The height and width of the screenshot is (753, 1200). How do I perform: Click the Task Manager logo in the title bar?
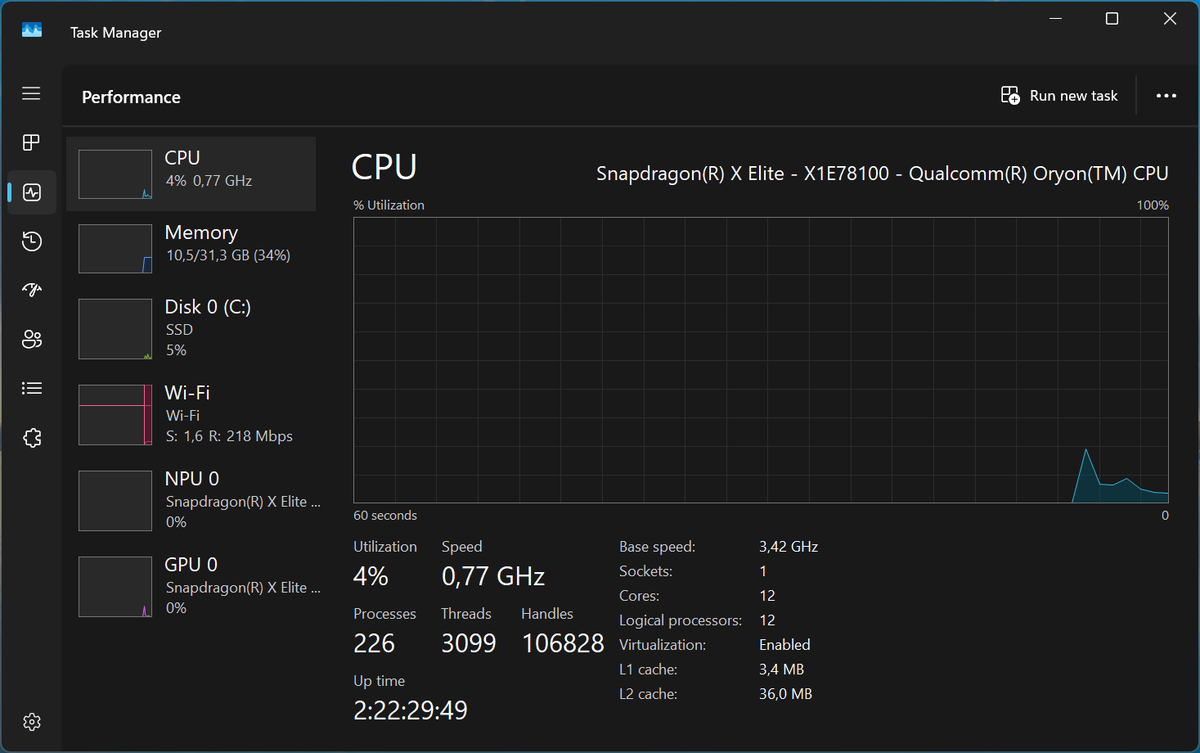pyautogui.click(x=32, y=30)
